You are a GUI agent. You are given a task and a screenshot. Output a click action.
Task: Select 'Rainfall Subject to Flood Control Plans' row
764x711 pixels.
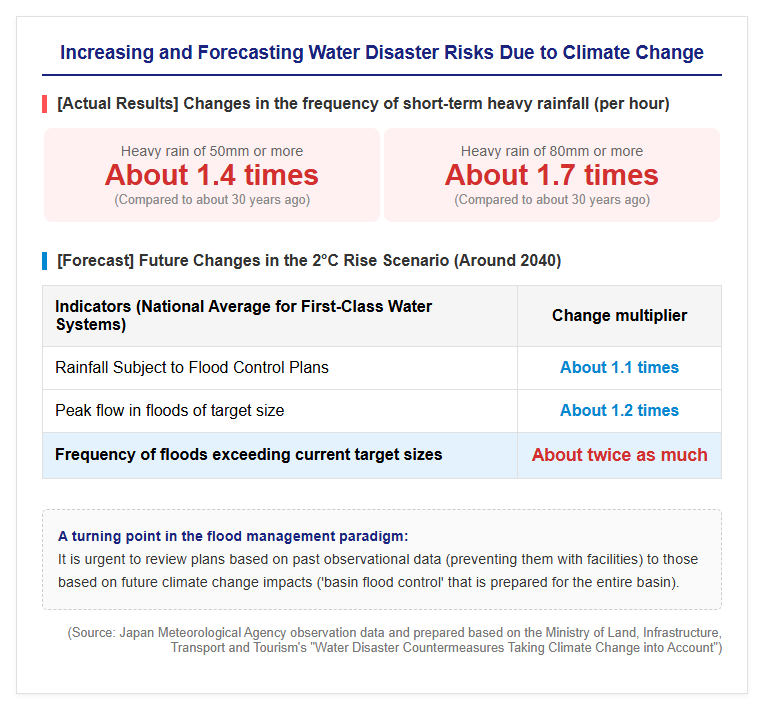[382, 368]
